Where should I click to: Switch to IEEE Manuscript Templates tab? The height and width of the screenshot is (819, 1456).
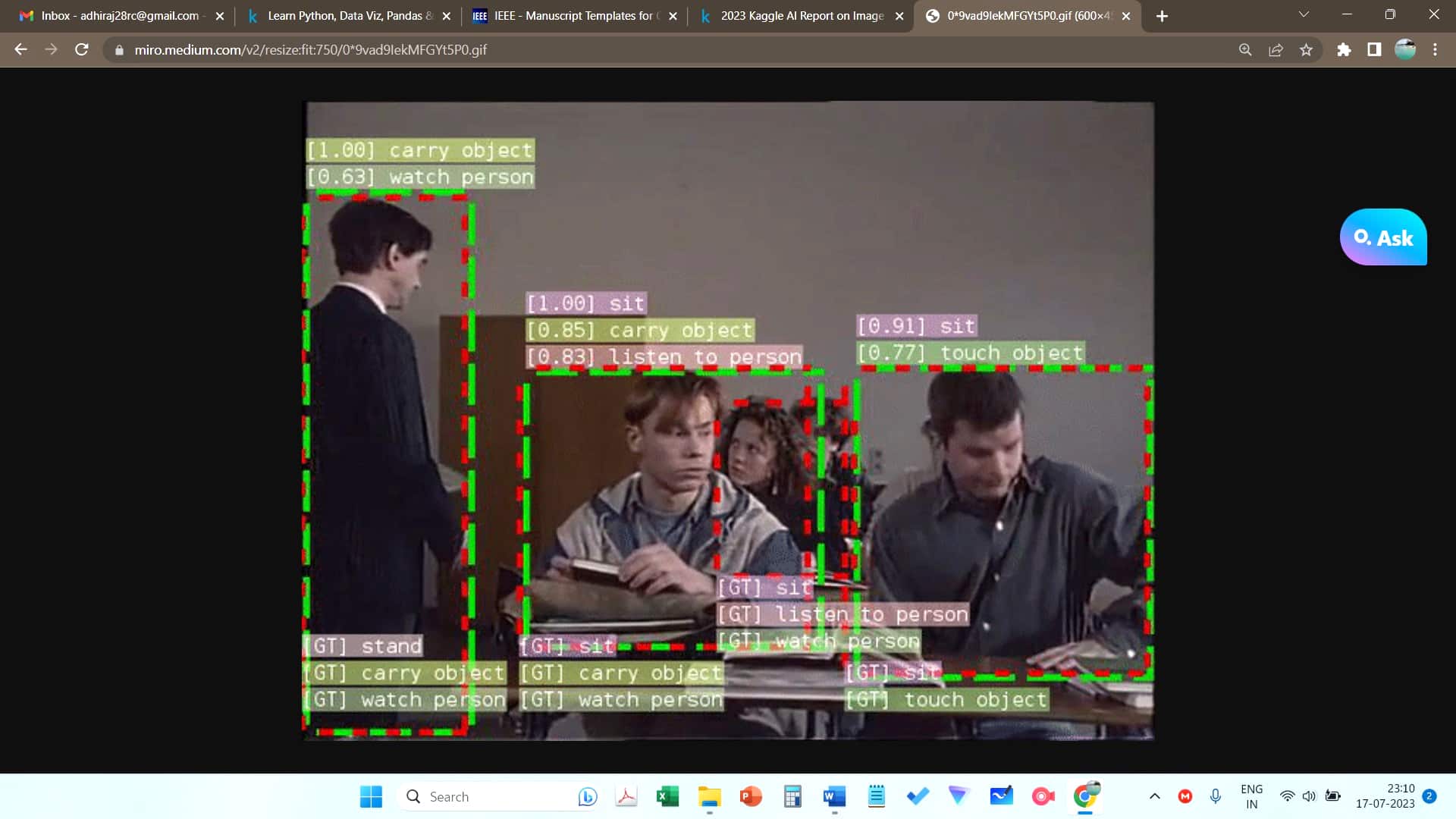click(x=573, y=16)
